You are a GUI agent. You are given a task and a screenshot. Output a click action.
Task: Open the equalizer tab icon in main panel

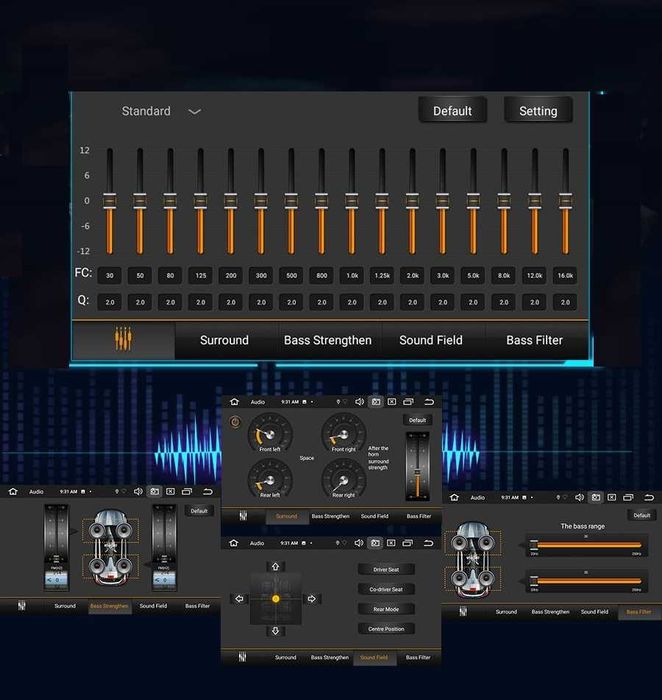[x=123, y=339]
